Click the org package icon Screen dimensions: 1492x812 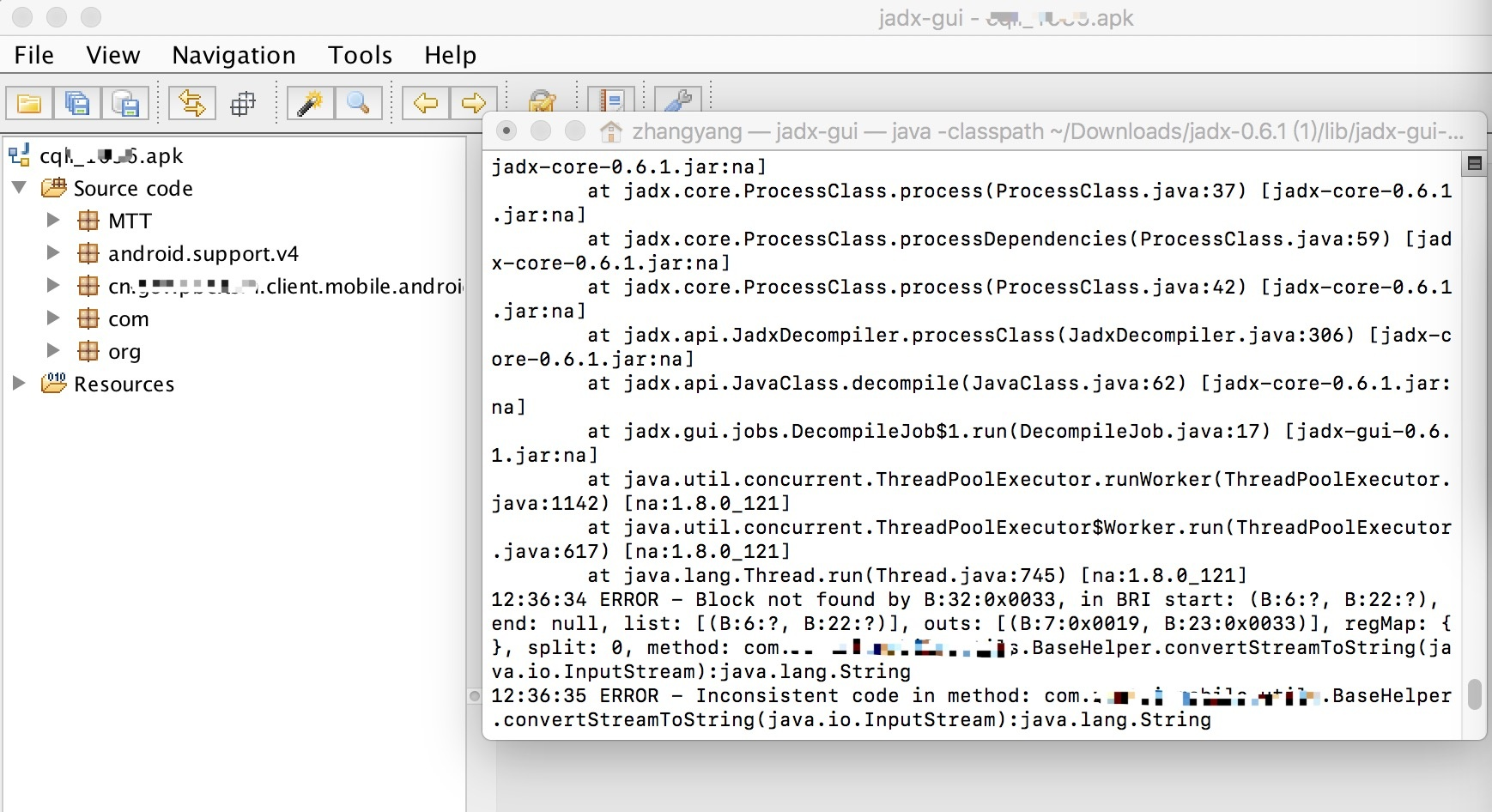[88, 351]
